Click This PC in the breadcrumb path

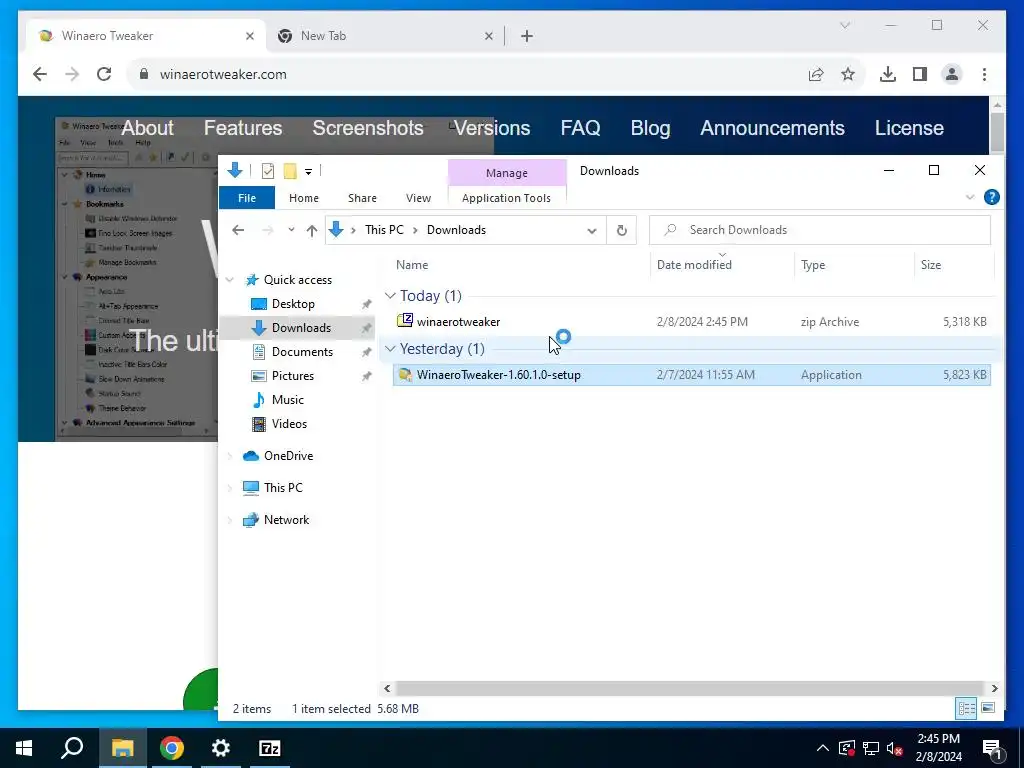pyautogui.click(x=384, y=230)
